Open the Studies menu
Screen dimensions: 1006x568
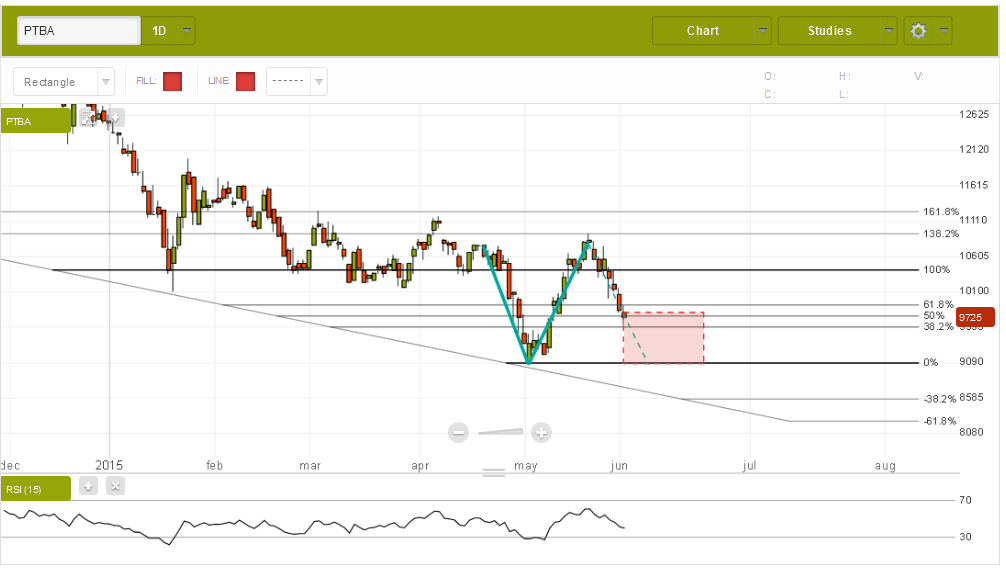837,31
